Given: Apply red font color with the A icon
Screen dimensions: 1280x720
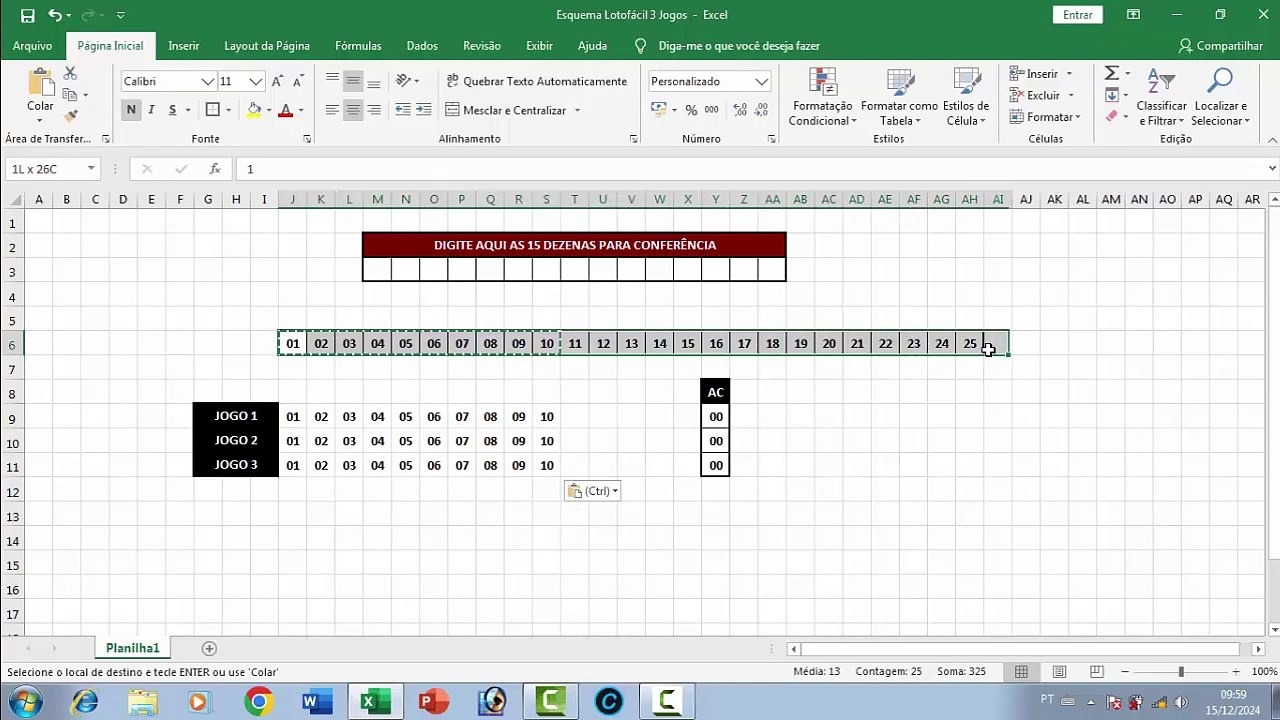Looking at the screenshot, I should (286, 110).
